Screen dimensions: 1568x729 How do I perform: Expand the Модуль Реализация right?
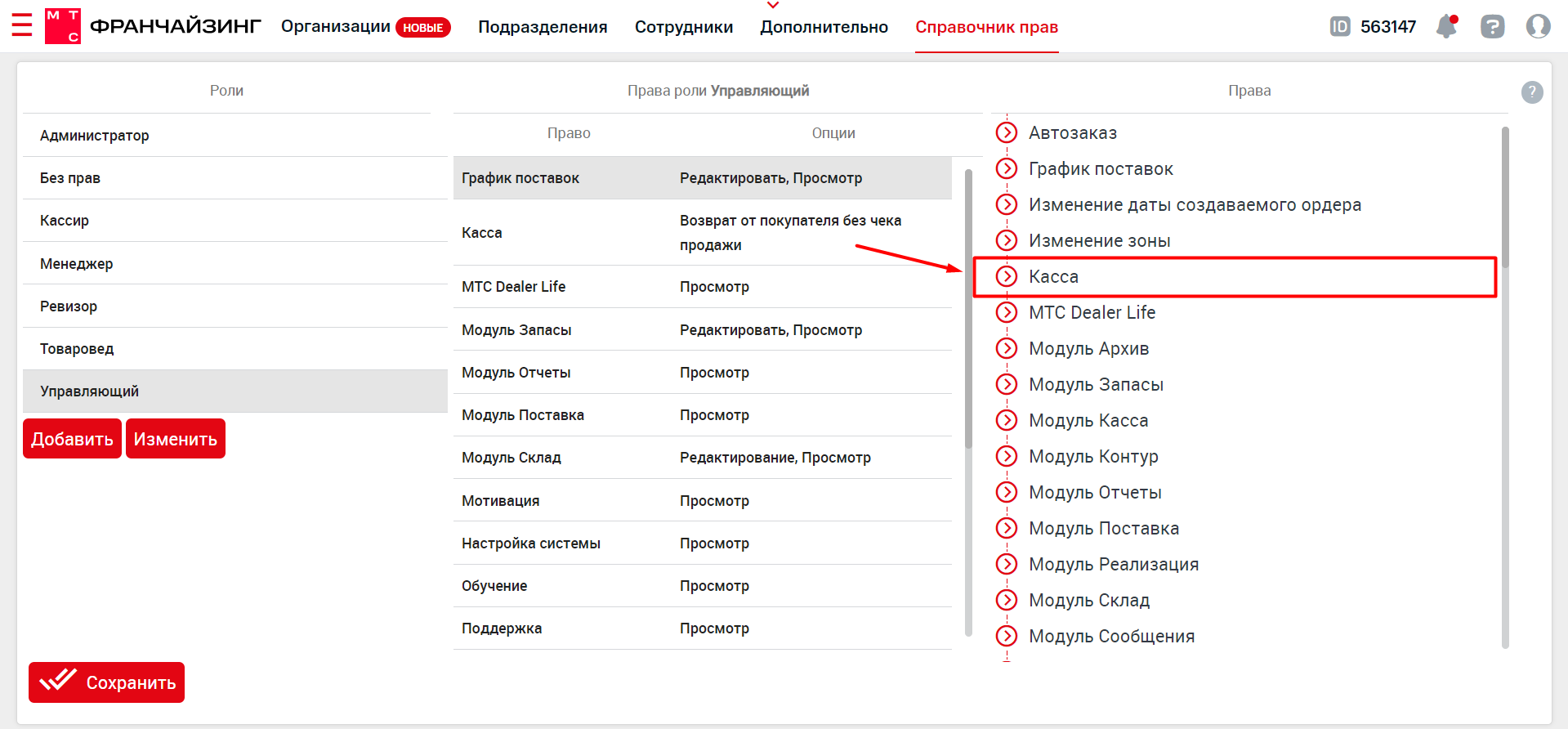(1007, 564)
